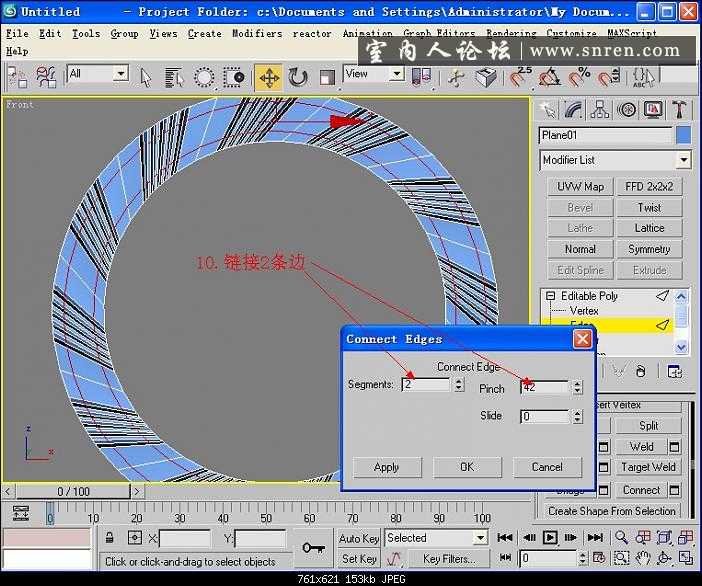Screen dimensions: 702x586
Task: Collapse the Editable Poly tree node
Action: coord(548,296)
